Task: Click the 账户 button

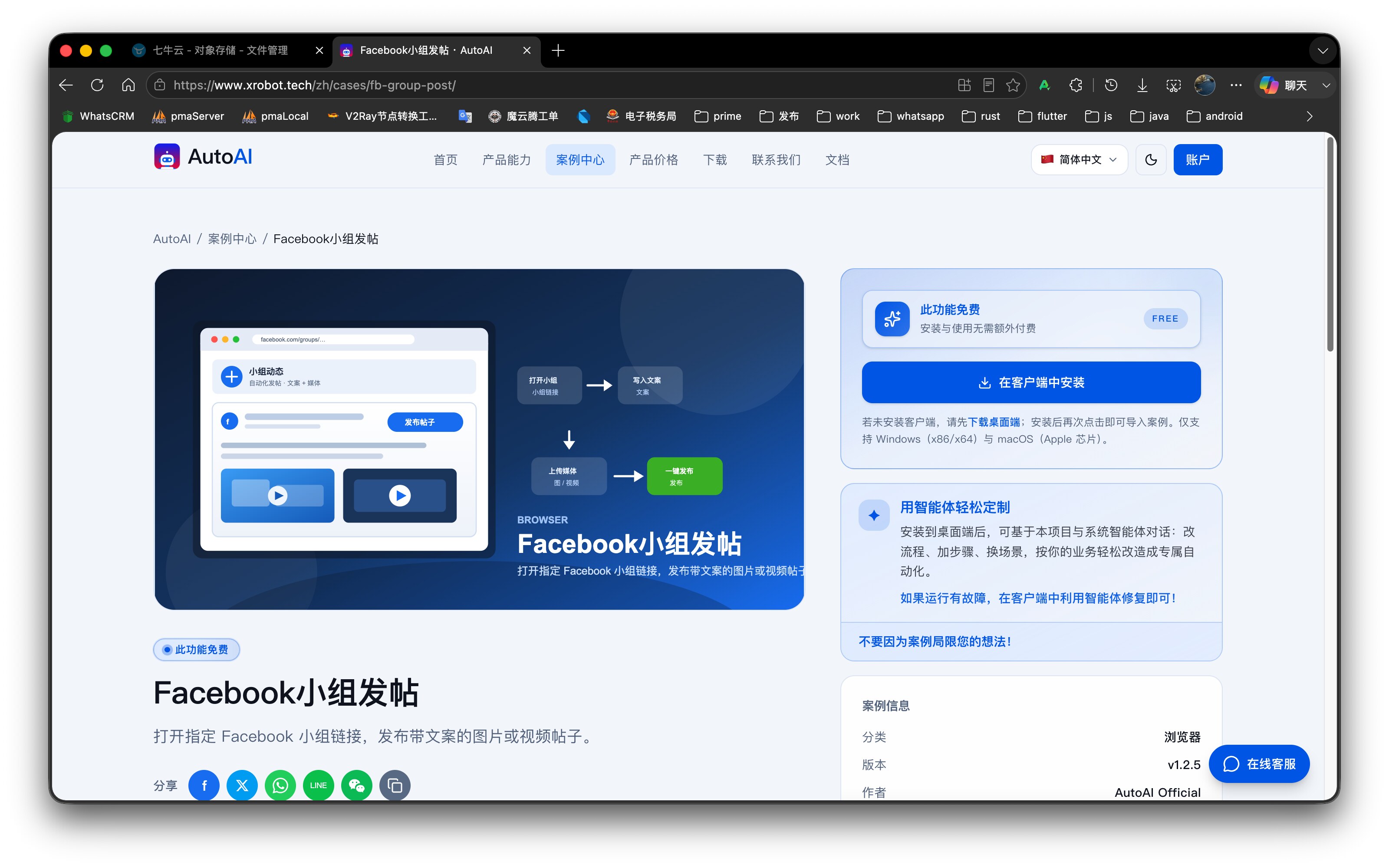Action: [x=1198, y=160]
